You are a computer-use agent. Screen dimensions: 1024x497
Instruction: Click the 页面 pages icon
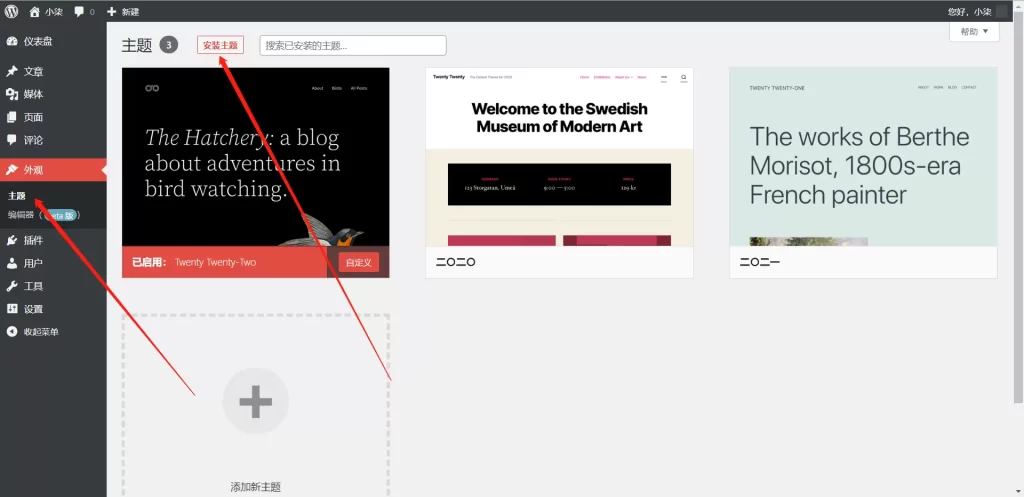click(x=12, y=117)
